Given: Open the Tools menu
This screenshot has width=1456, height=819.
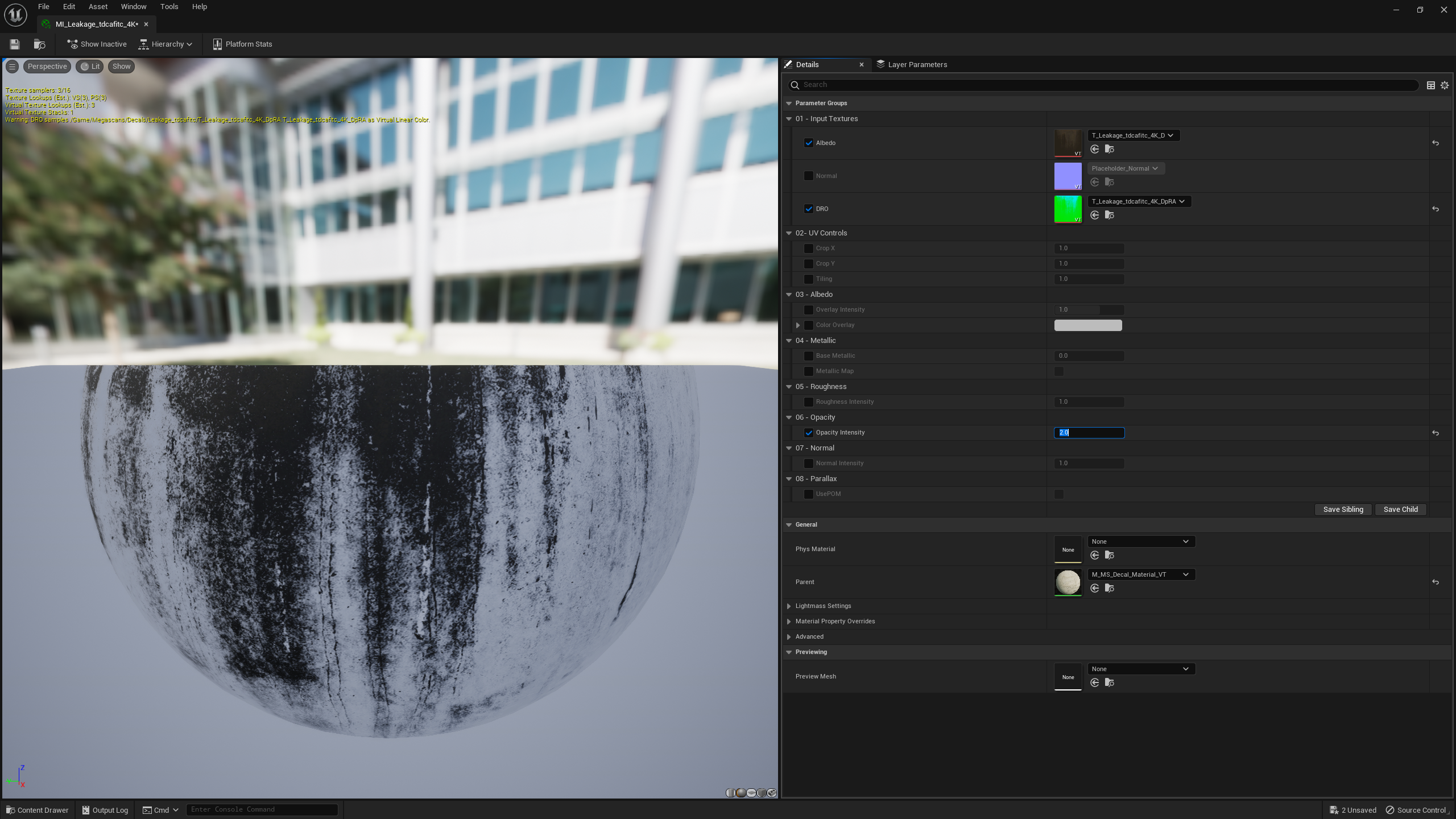Looking at the screenshot, I should pyautogui.click(x=169, y=7).
